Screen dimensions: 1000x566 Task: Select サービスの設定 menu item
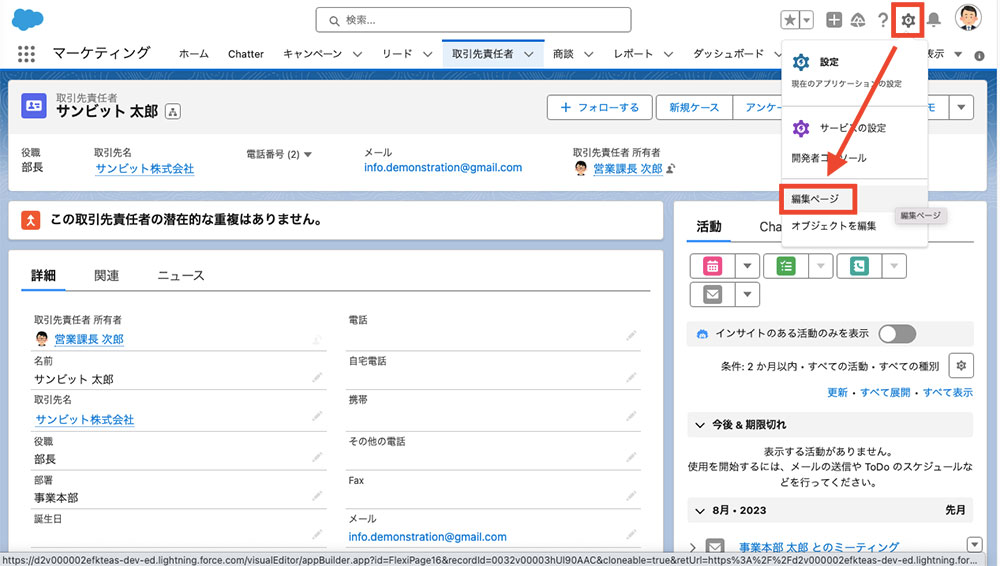pyautogui.click(x=854, y=128)
